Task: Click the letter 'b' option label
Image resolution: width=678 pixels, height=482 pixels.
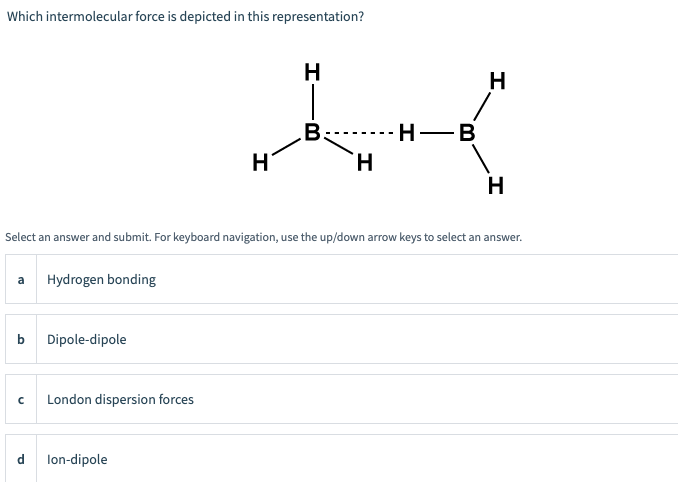Action: pyautogui.click(x=21, y=340)
